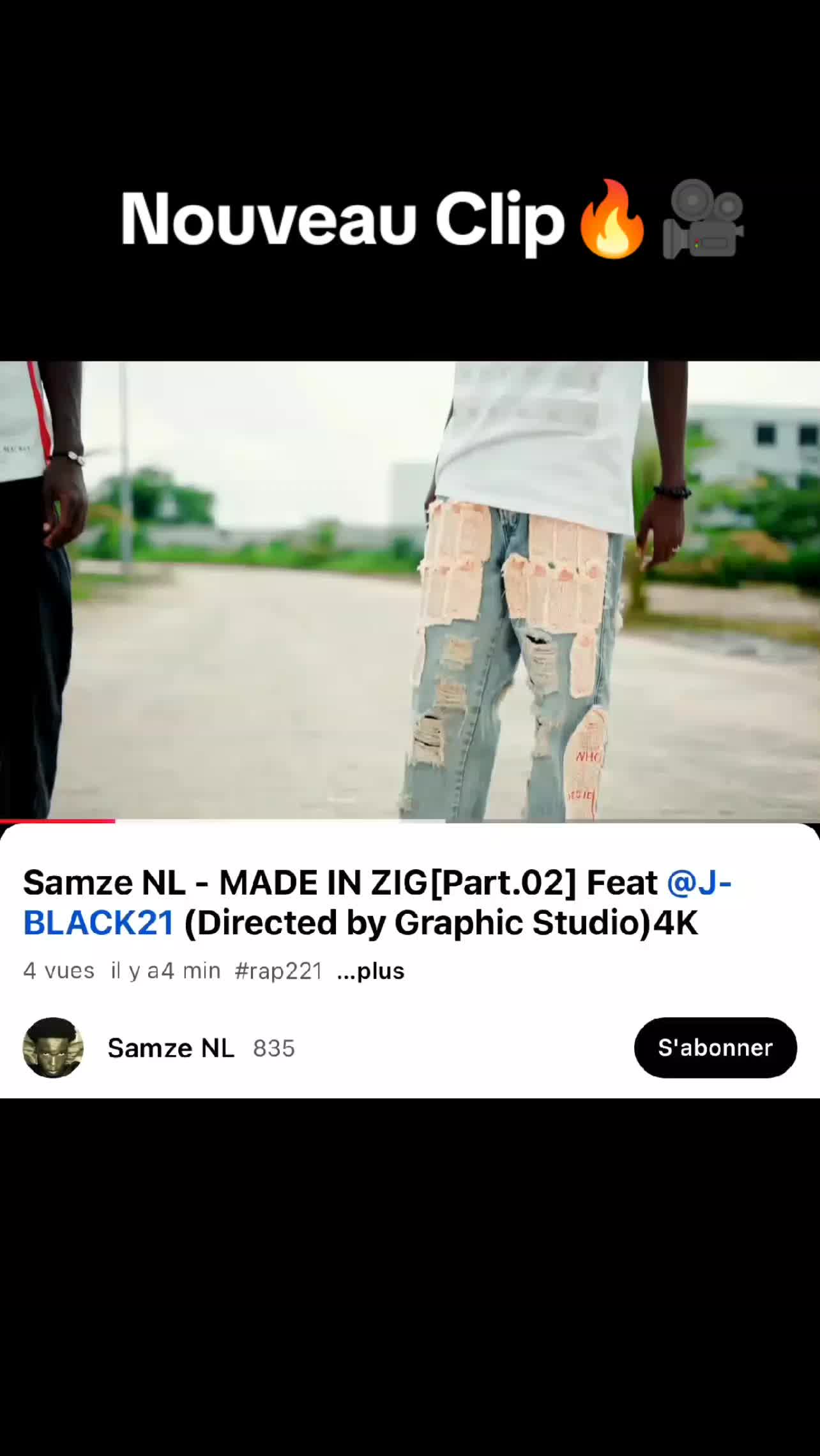Open the Samze NL channel name
This screenshot has height=1456, width=820.
click(171, 1048)
